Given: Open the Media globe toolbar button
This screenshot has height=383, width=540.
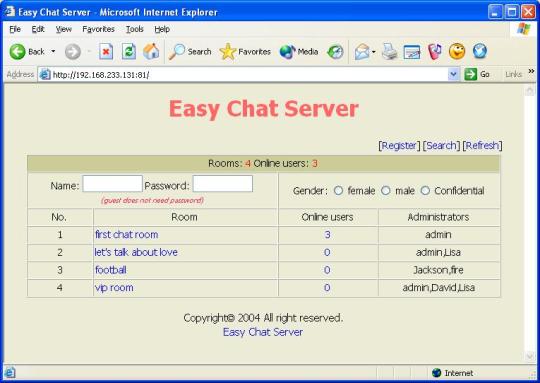Looking at the screenshot, I should point(299,52).
